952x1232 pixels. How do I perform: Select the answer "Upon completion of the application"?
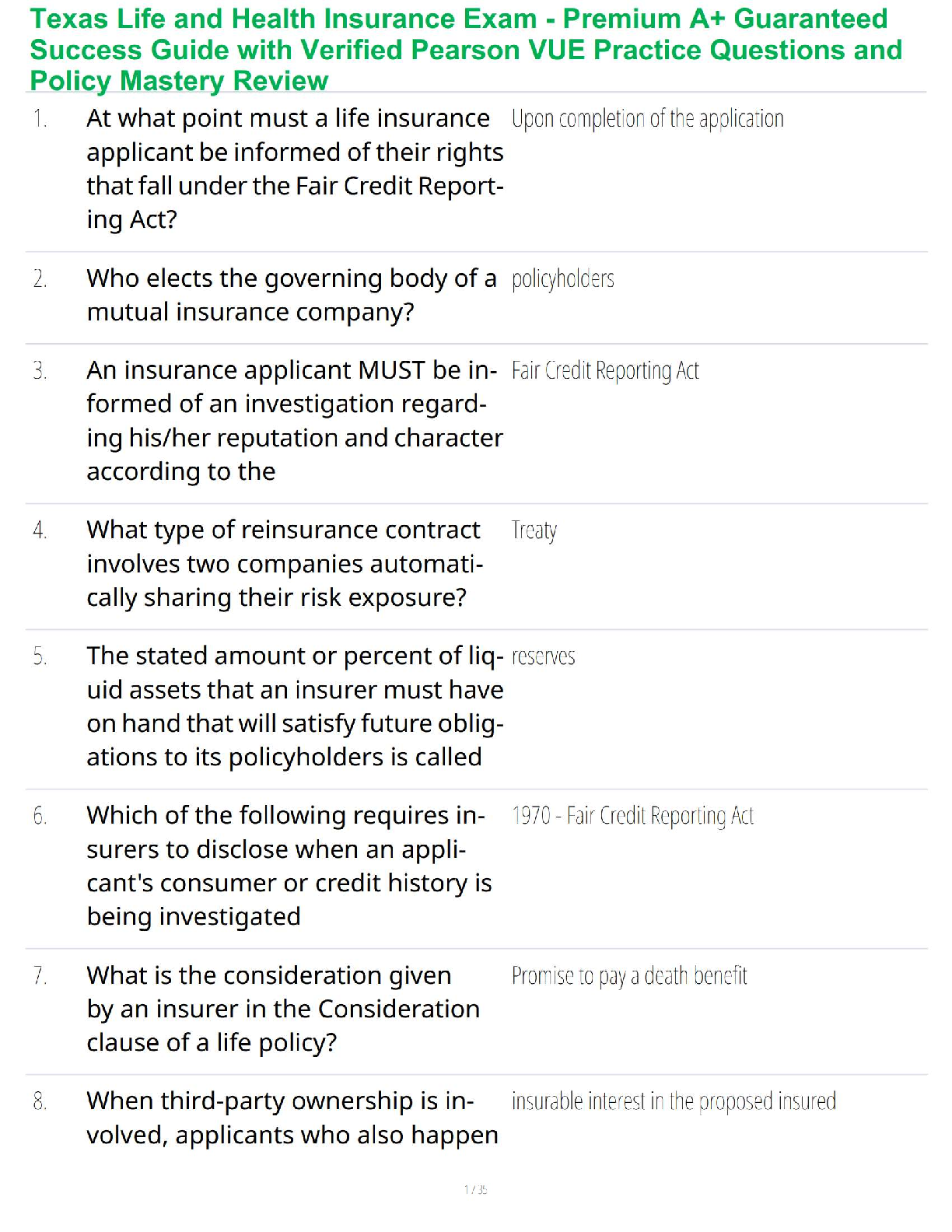(x=647, y=119)
